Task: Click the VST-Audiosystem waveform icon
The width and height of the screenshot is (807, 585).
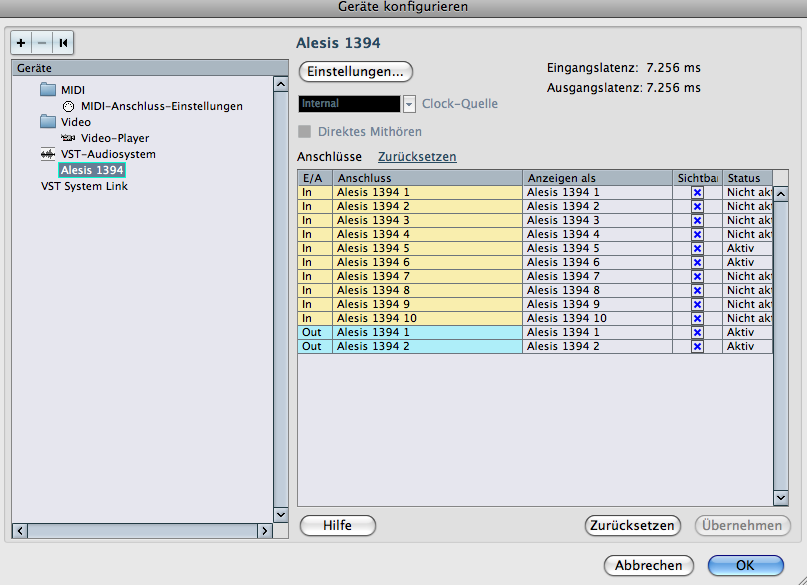Action: click(48, 154)
